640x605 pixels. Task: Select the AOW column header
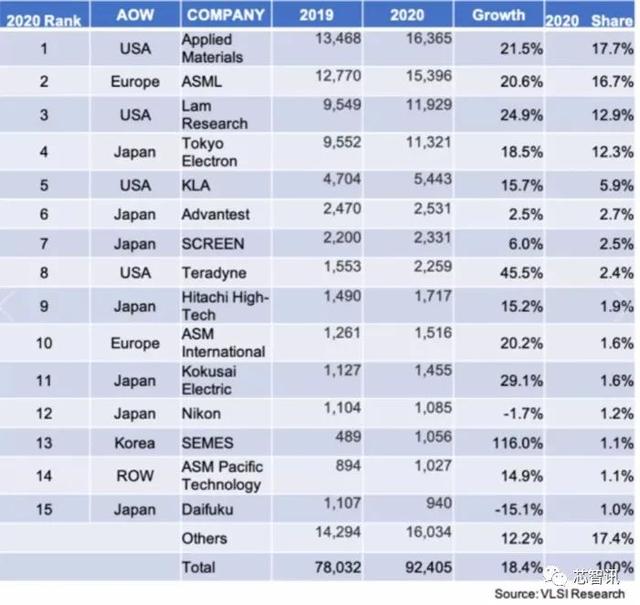(134, 16)
